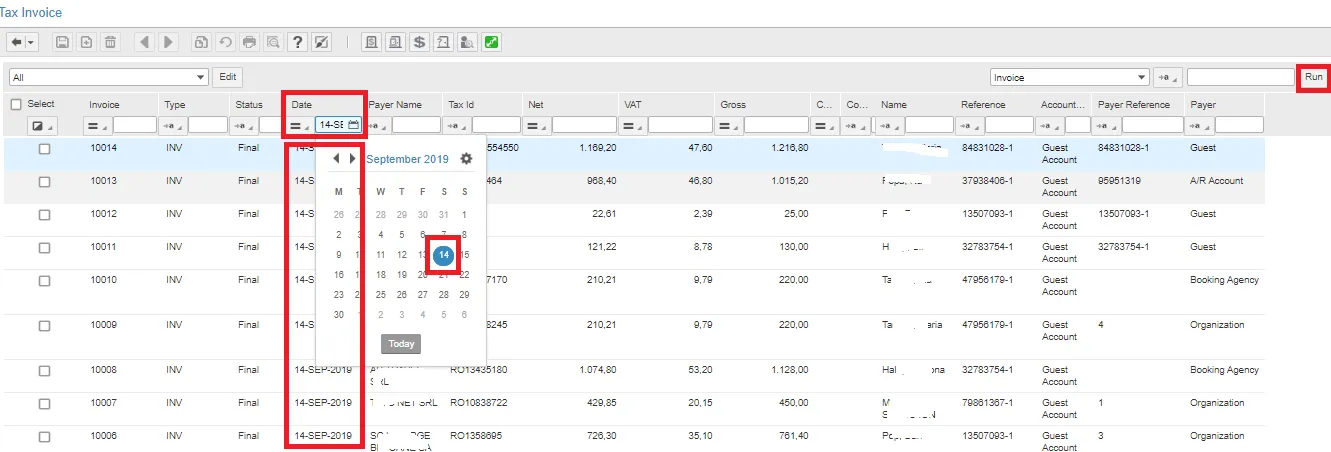Open back button dropdown arrow
Screen dimensions: 1331x452
30,42
